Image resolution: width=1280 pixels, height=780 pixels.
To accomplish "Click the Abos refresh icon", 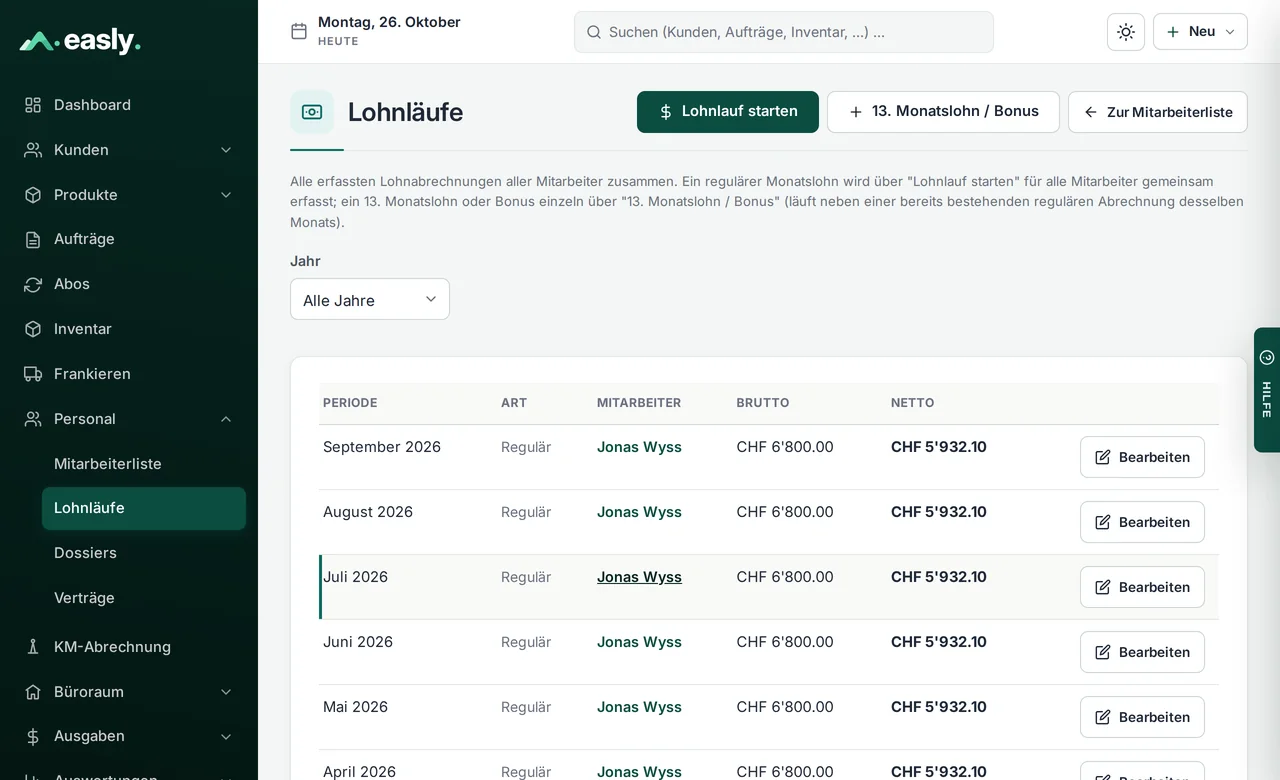I will pyautogui.click(x=33, y=284).
